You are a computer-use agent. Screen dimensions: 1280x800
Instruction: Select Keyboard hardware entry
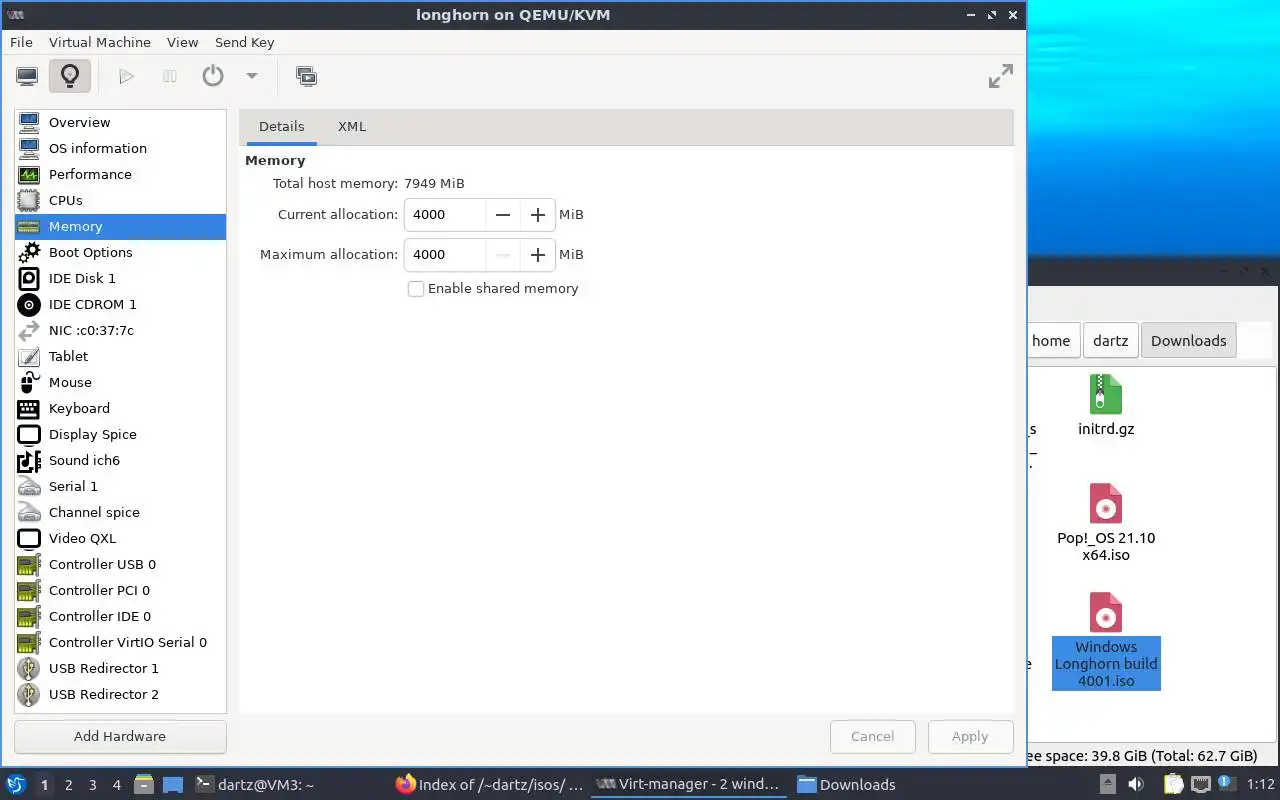coord(120,408)
